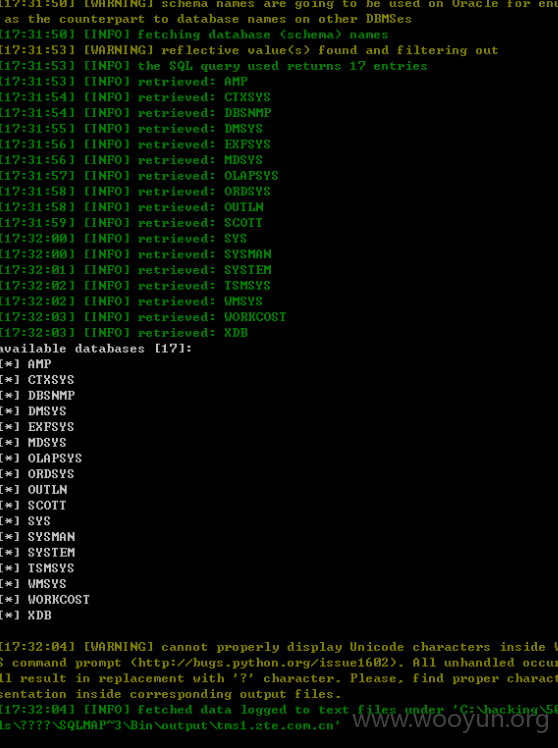
Task: Select the log line "retrieved: OLAPSYS"
Action: [139, 176]
